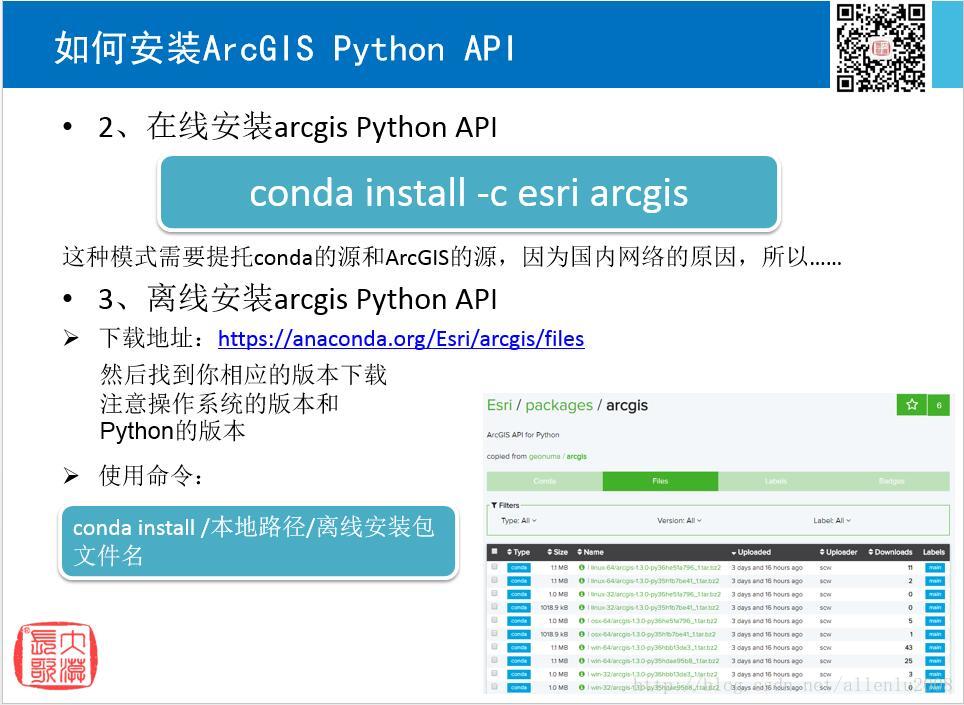Click the info icon for linux-64 py36 file

(x=582, y=567)
